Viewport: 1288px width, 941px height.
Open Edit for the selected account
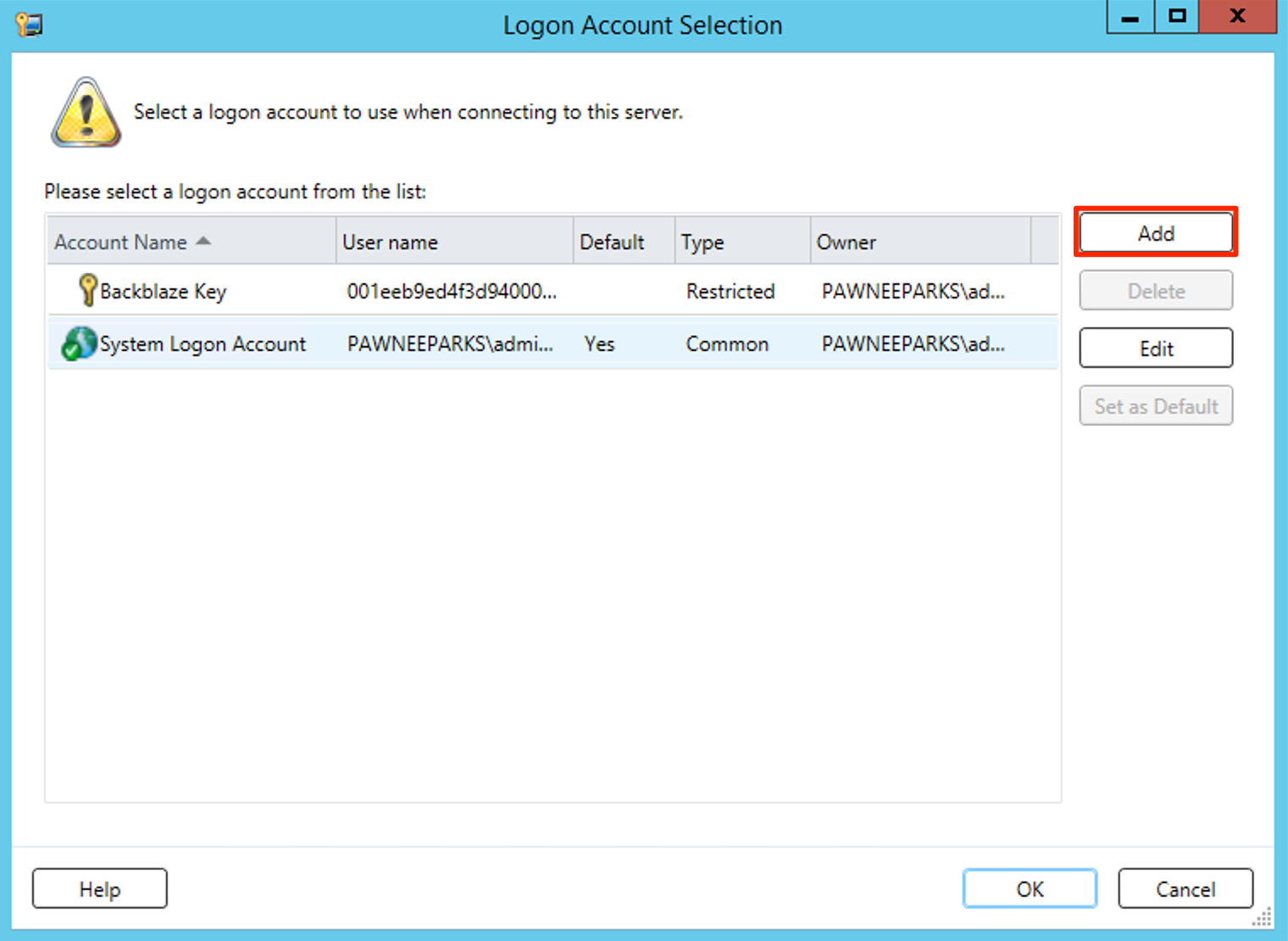click(x=1156, y=348)
